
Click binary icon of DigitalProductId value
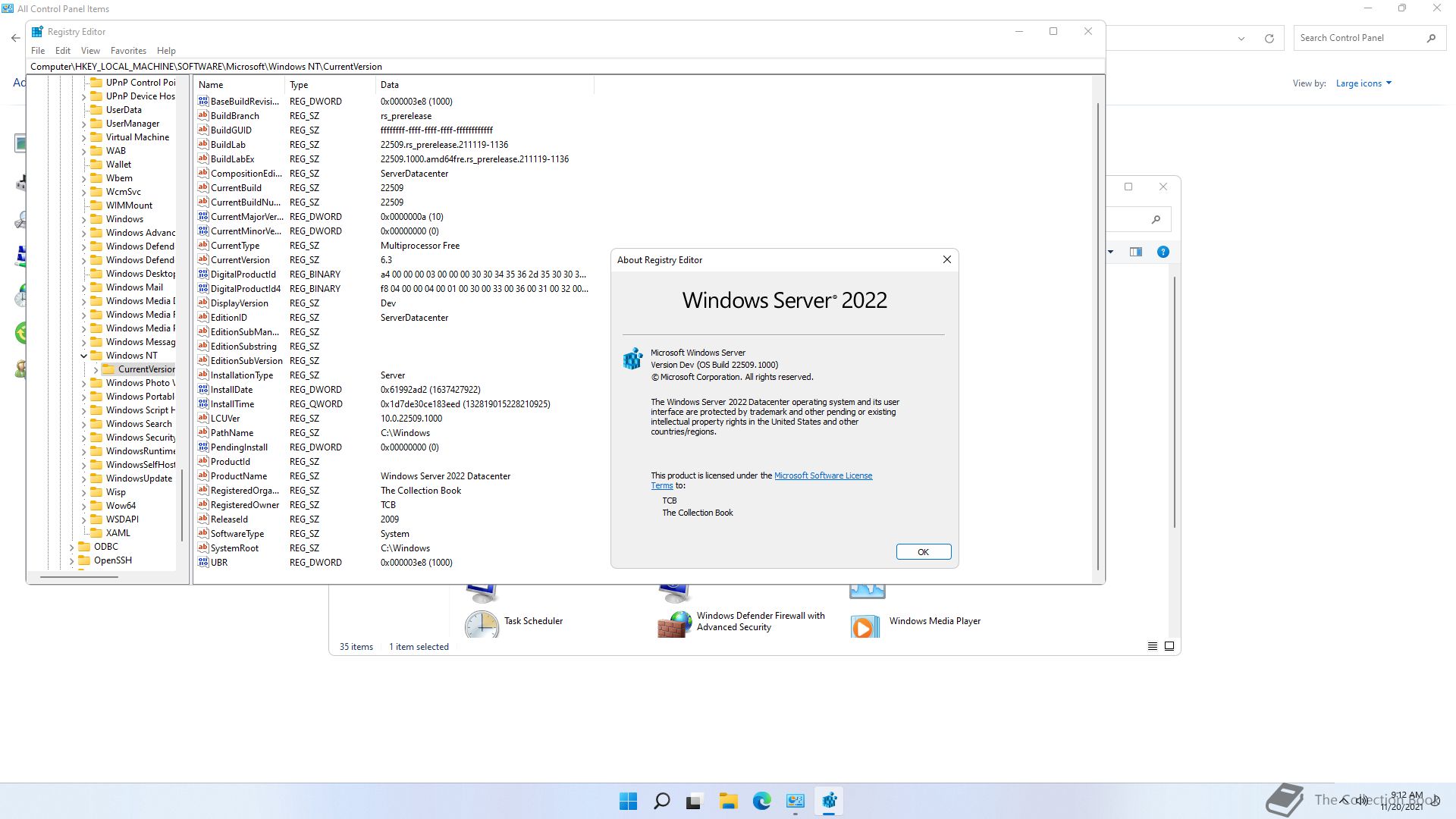pyautogui.click(x=203, y=274)
